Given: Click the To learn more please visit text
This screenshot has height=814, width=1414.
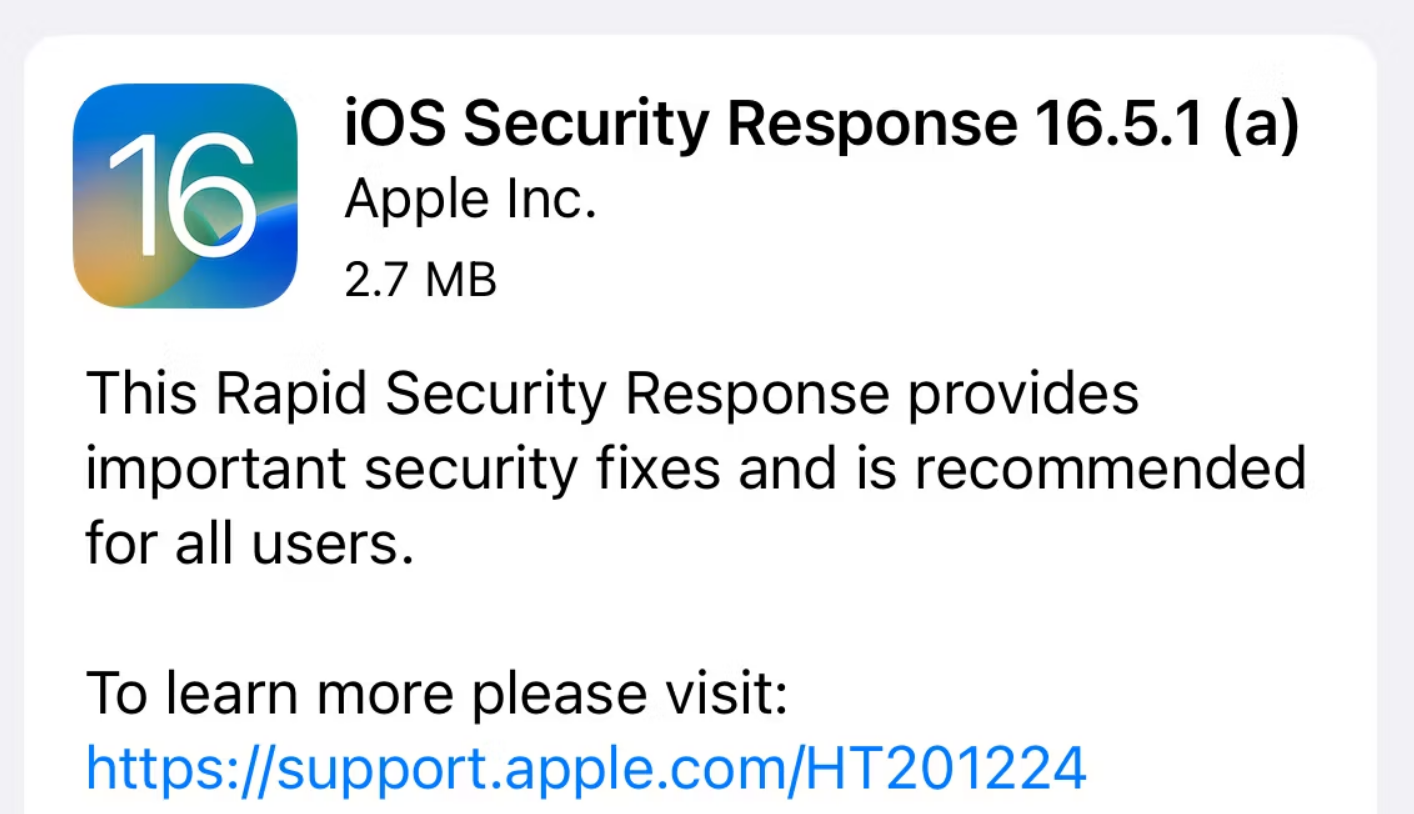Looking at the screenshot, I should 437,695.
